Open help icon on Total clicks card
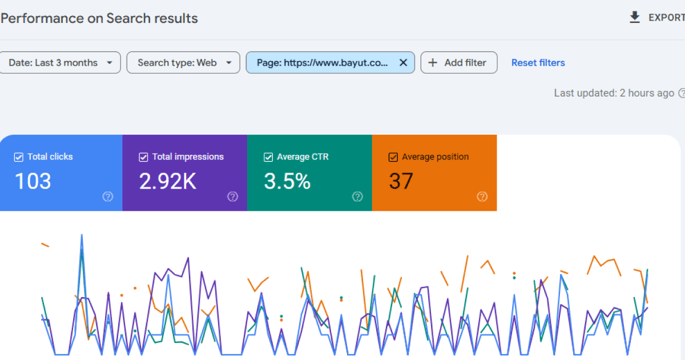This screenshot has width=685, height=360. click(107, 197)
